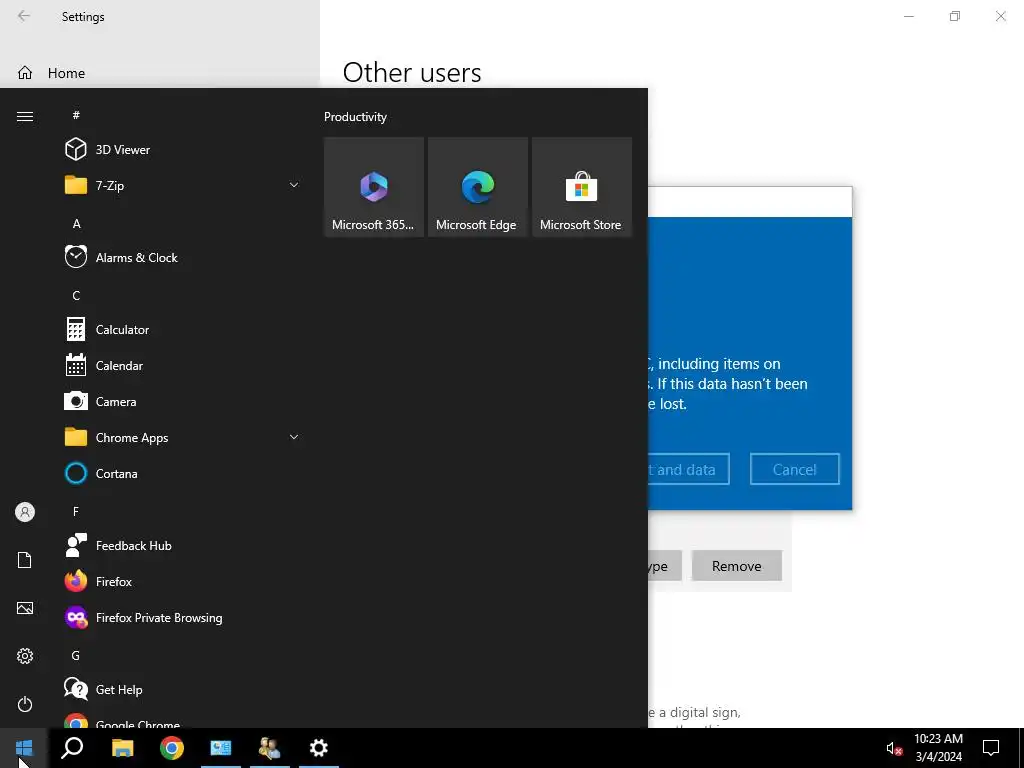The width and height of the screenshot is (1024, 768).
Task: Open the Chrome Apps folder entry
Action: 183,438
